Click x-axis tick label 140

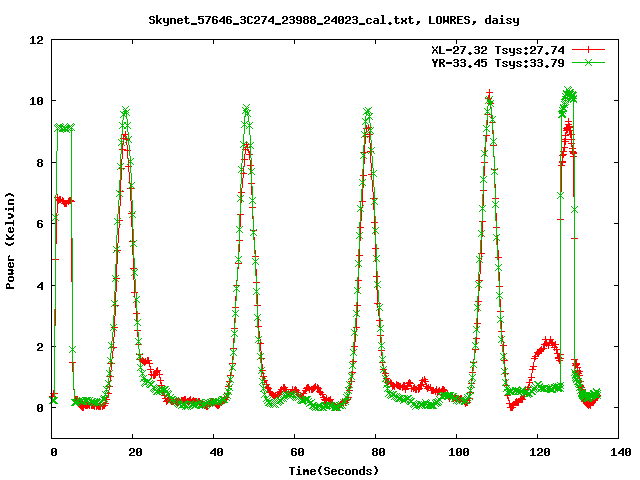620,452
